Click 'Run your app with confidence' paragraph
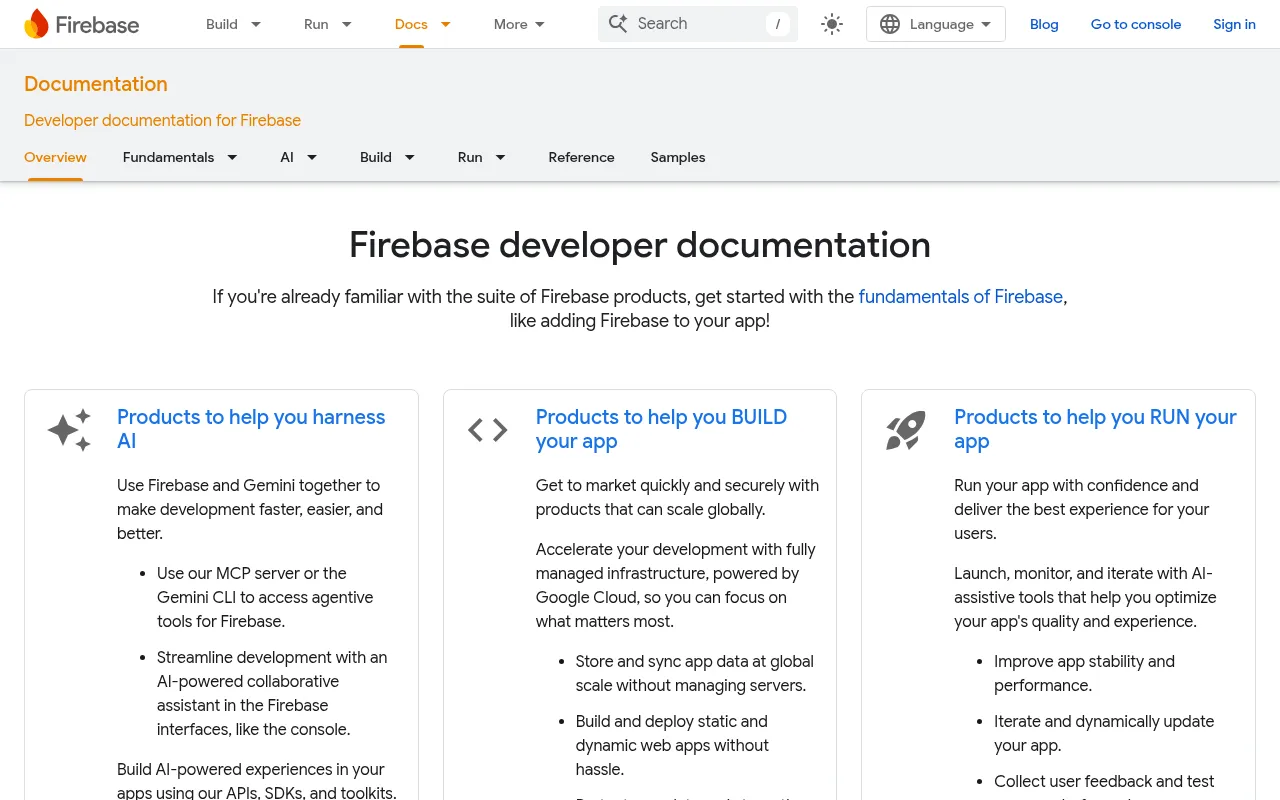This screenshot has width=1280, height=800. click(1081, 509)
